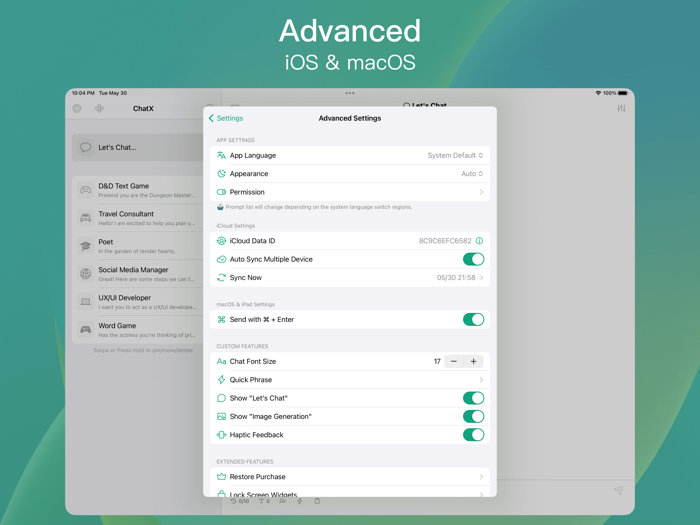Click the Permission label
The height and width of the screenshot is (525, 700).
click(x=247, y=192)
